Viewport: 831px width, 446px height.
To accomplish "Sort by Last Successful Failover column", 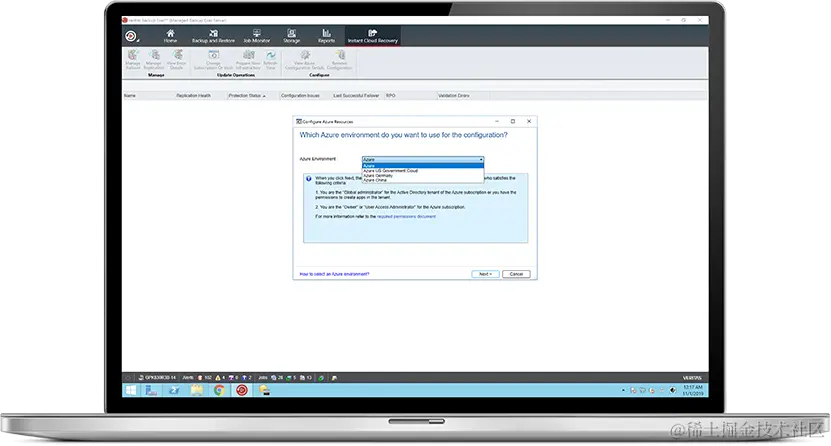I will 358,96.
